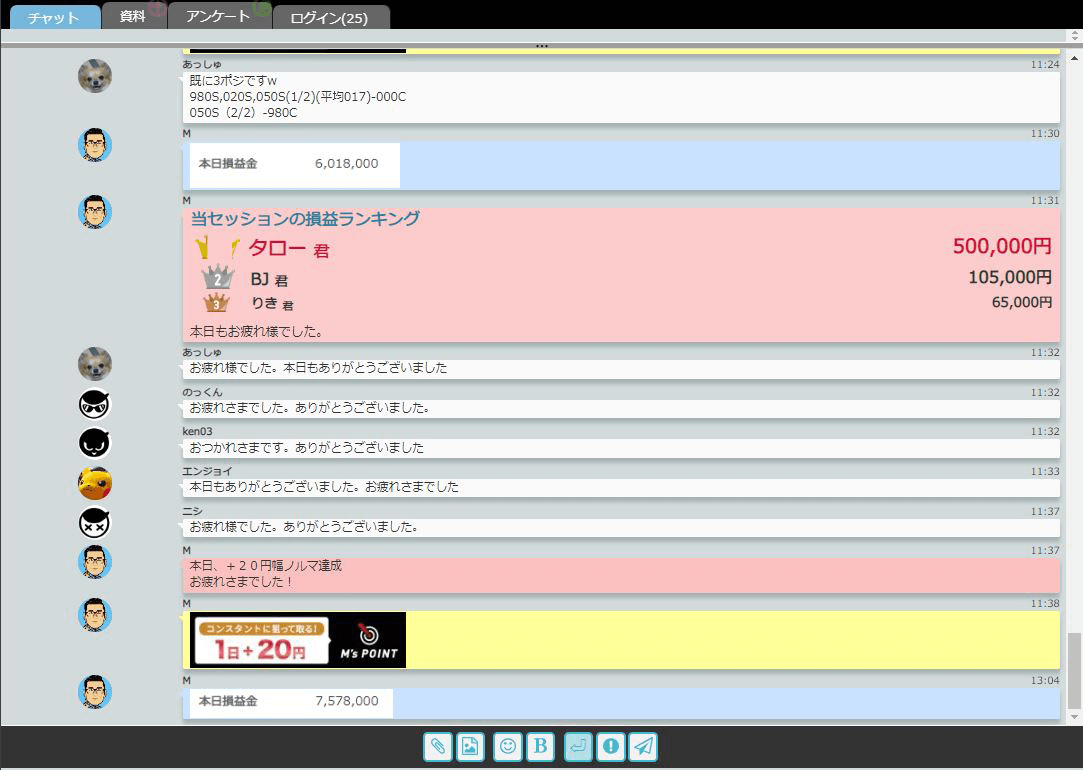1083x770 pixels.
Task: Click the scroll down arrow of chat scrollbar
Action: [x=1075, y=717]
